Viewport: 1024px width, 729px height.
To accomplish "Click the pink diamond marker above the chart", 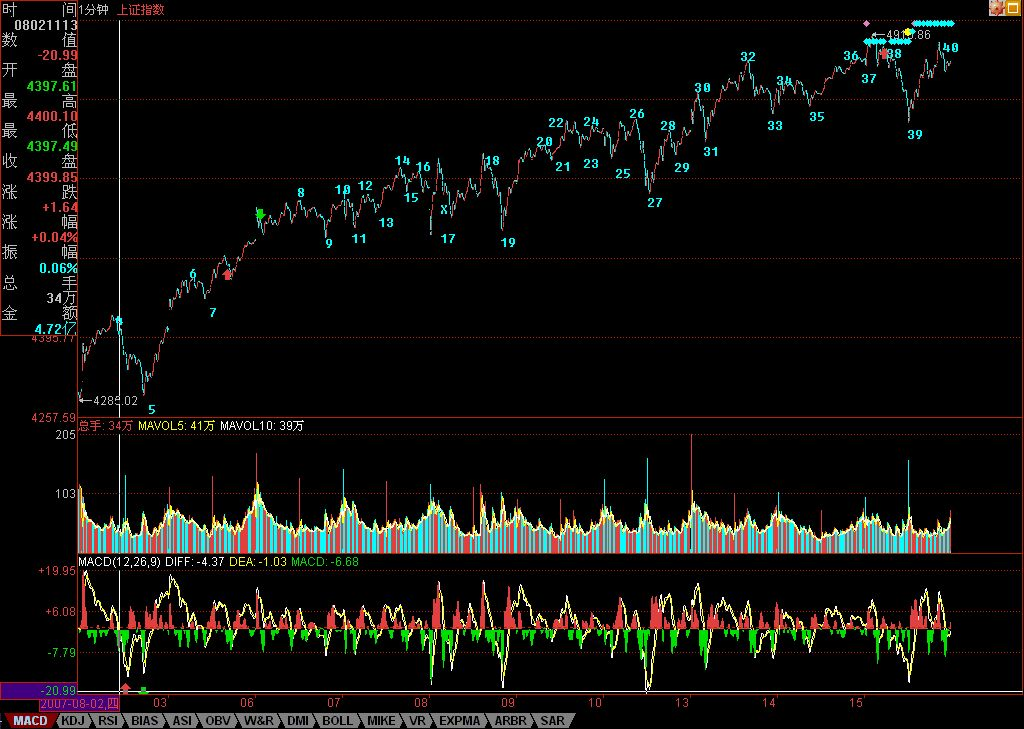I will tap(867, 22).
